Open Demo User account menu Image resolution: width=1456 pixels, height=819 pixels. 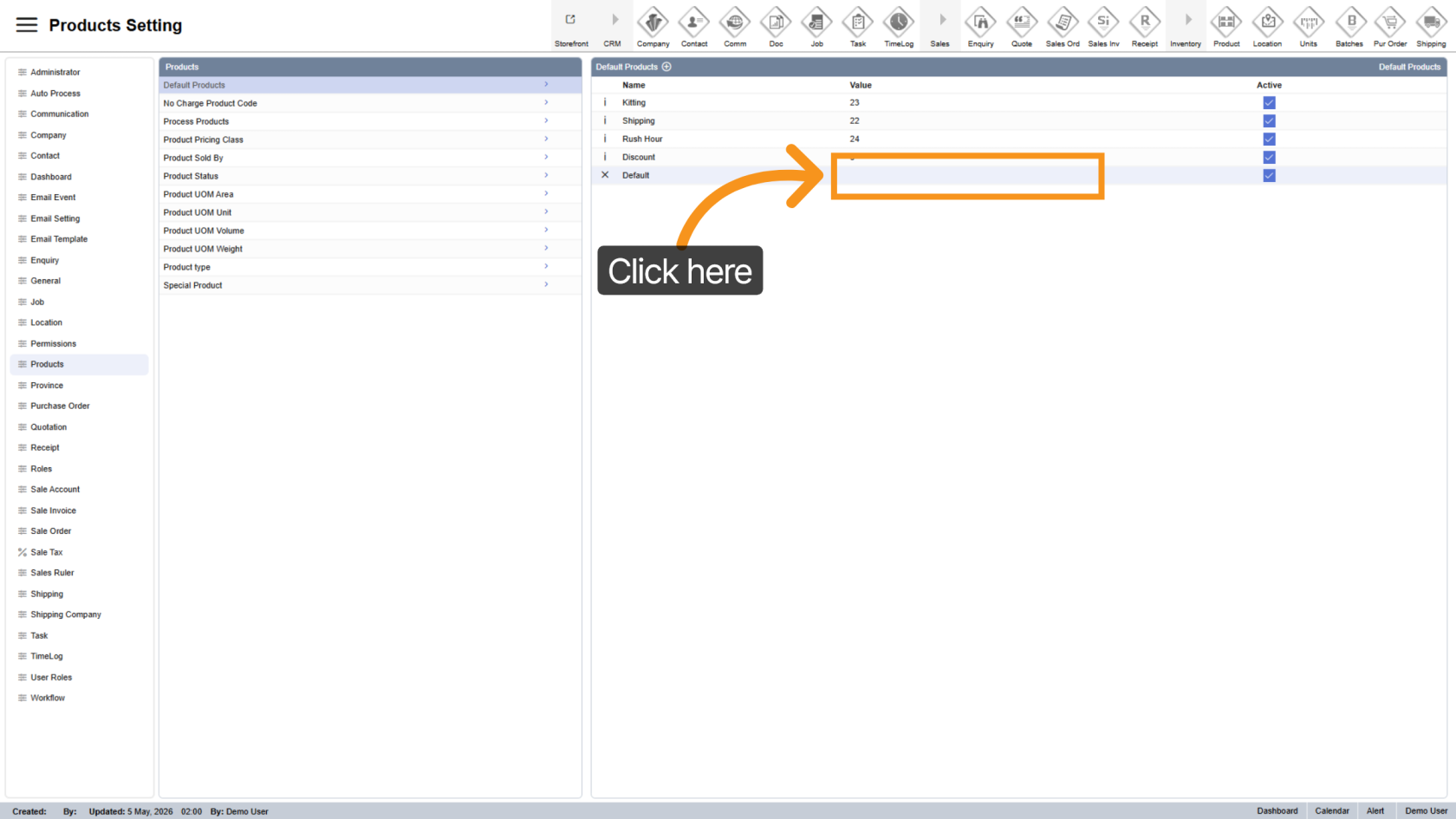(x=1426, y=811)
